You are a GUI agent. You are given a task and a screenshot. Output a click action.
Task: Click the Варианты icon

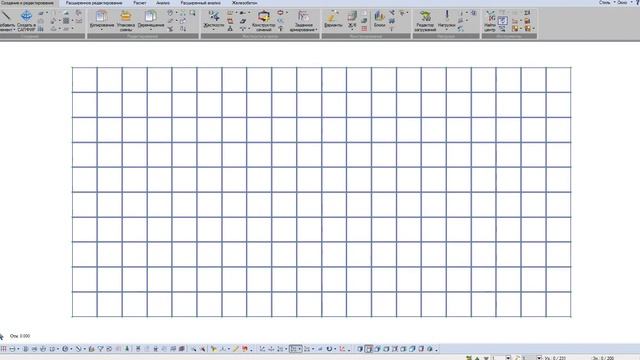point(333,16)
